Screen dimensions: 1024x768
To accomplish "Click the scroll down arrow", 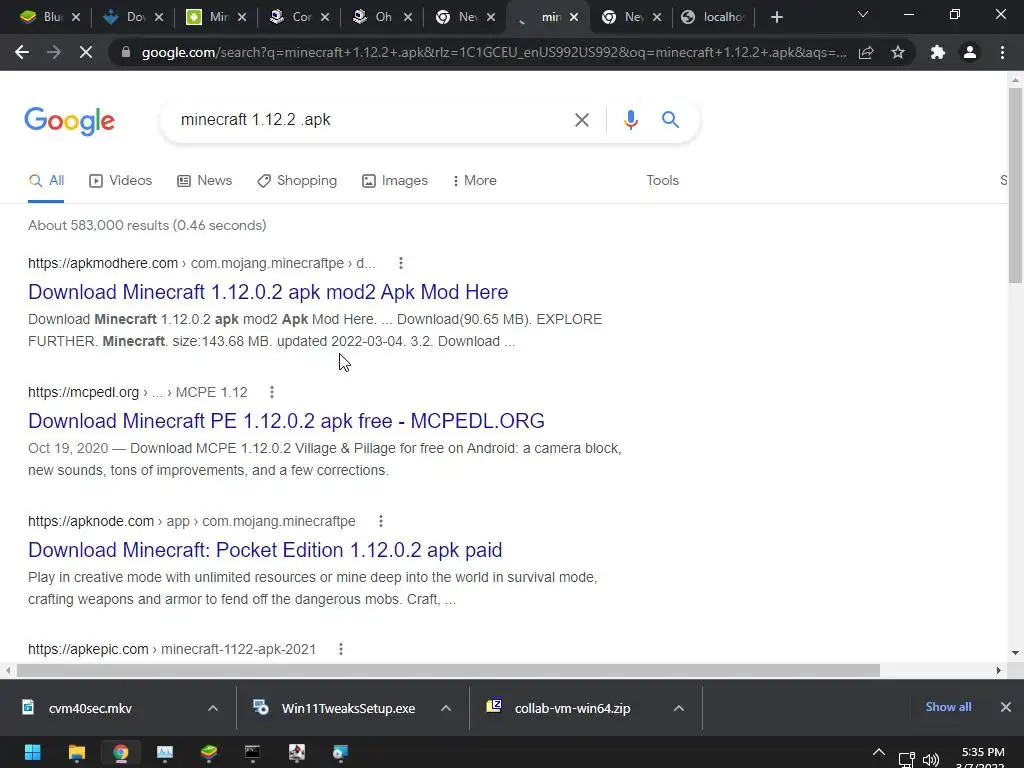I will click(1015, 652).
